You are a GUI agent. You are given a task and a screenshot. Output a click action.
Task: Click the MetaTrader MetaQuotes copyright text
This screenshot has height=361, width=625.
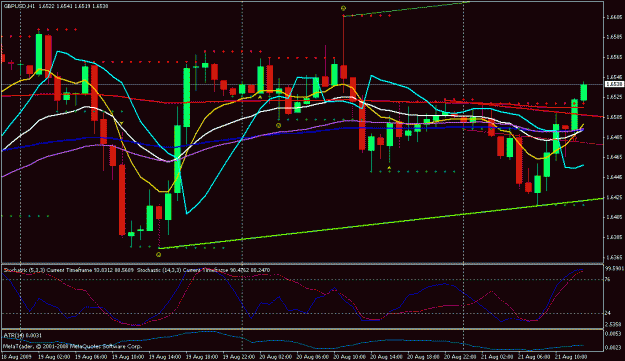click(73, 346)
